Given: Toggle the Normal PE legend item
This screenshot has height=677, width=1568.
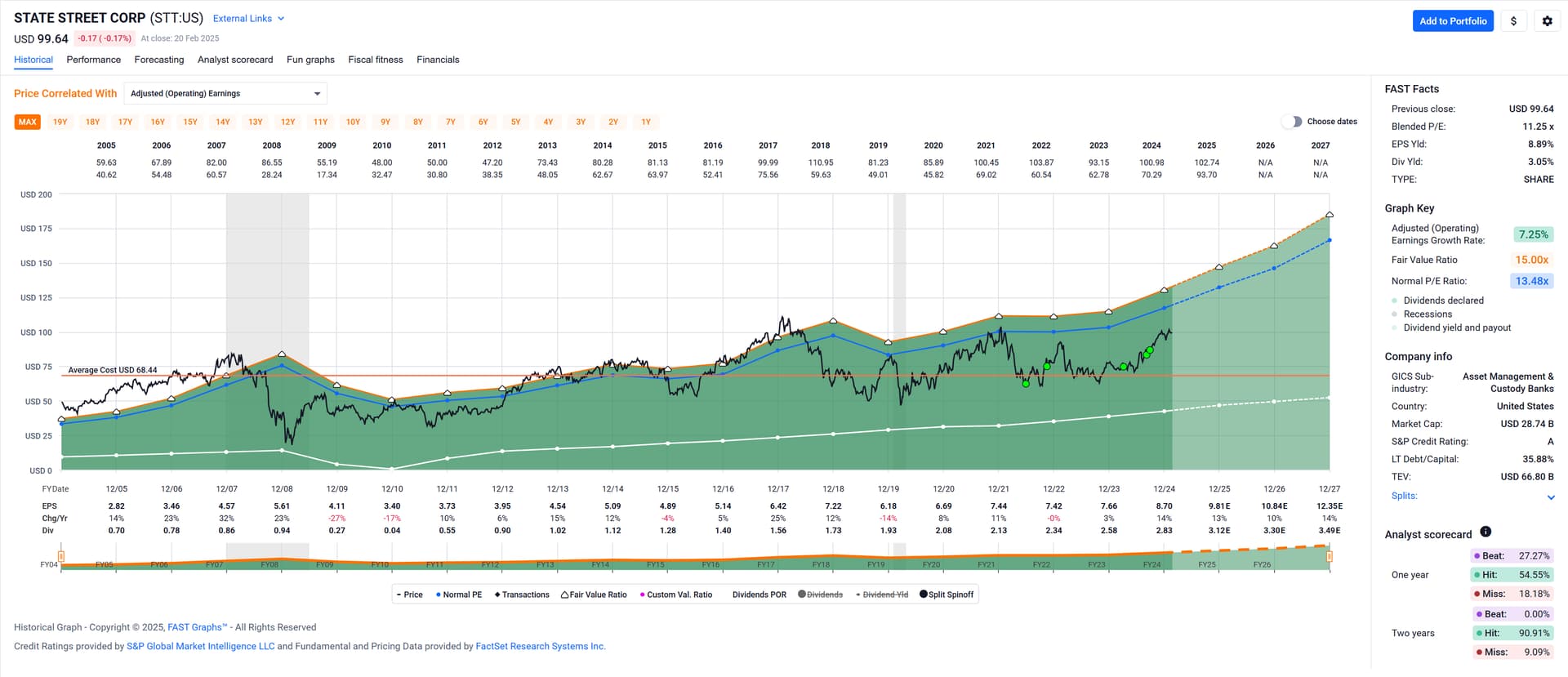Looking at the screenshot, I should coord(459,595).
